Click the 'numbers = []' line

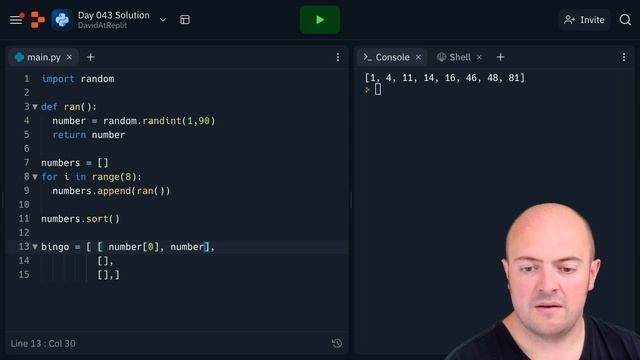pos(75,163)
